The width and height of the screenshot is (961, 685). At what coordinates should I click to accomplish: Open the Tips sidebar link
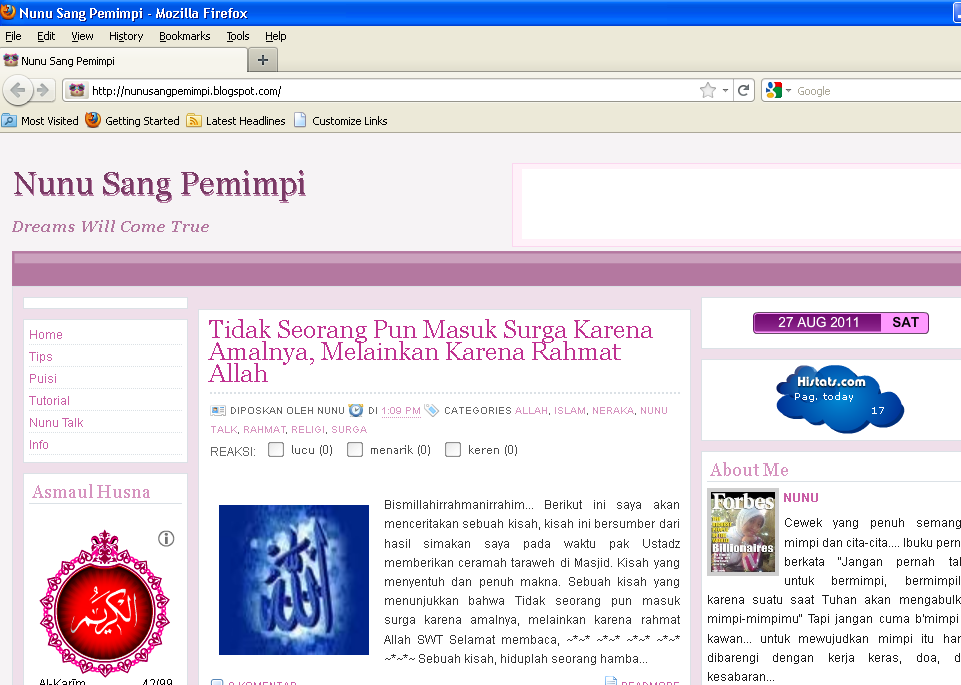[40, 357]
